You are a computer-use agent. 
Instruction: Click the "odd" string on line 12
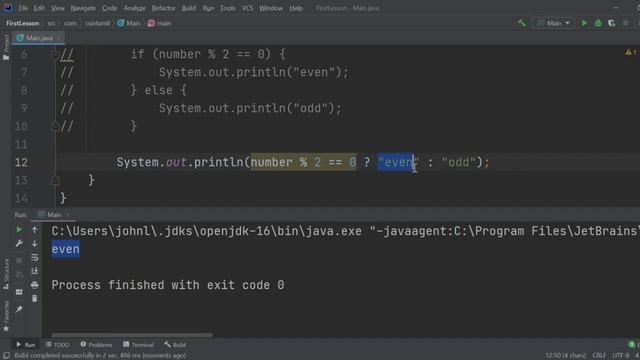(x=459, y=162)
